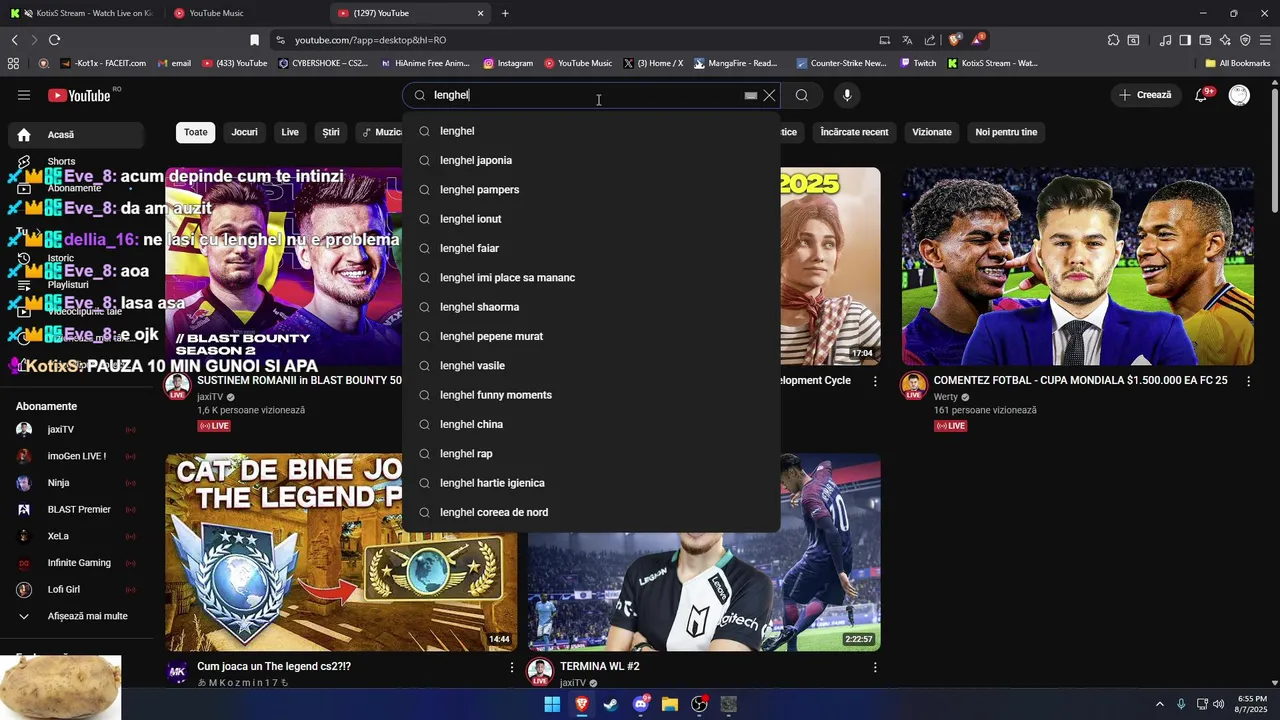Open the account avatar menu
The height and width of the screenshot is (720, 1280).
pyautogui.click(x=1239, y=95)
